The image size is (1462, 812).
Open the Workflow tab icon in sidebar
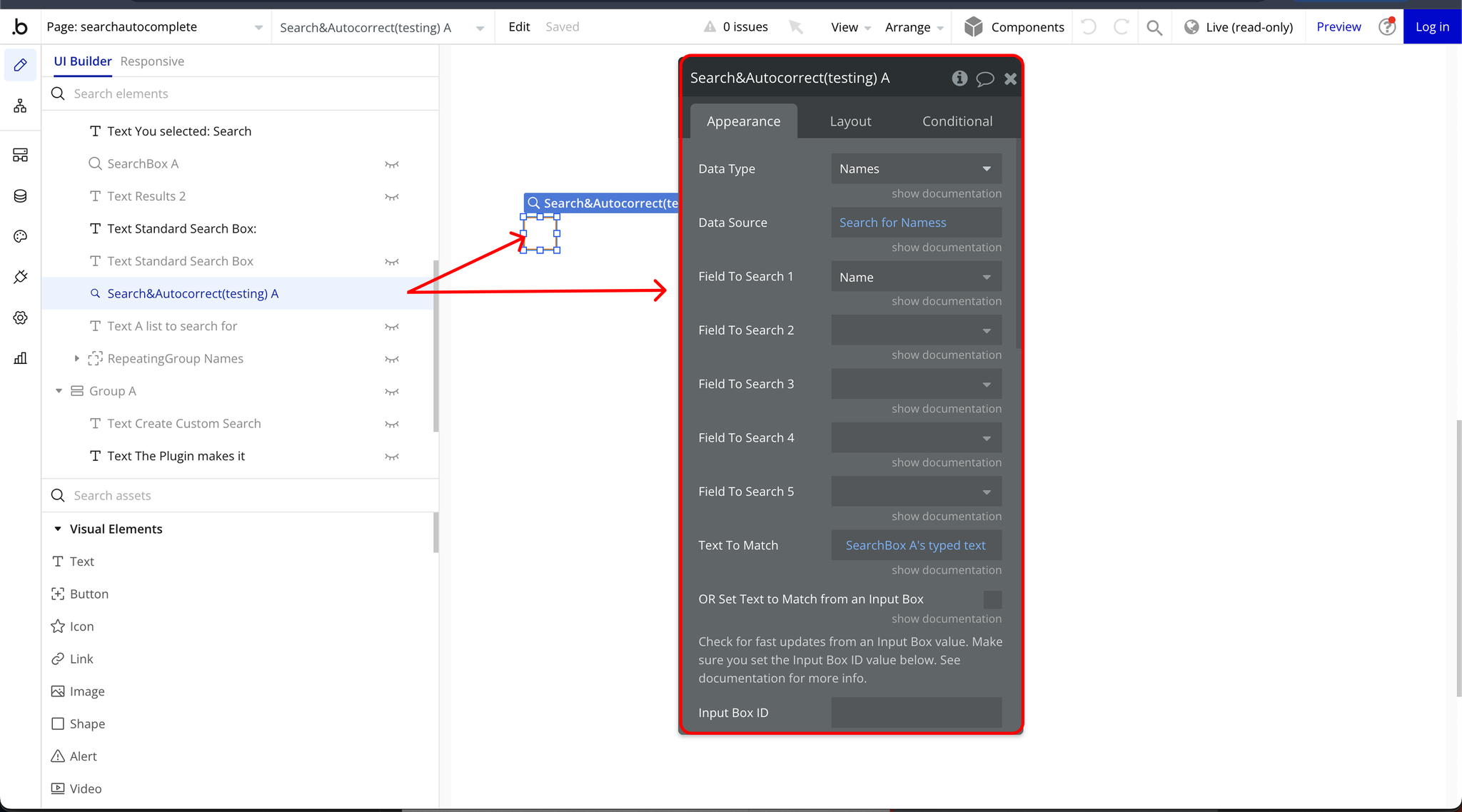point(20,106)
